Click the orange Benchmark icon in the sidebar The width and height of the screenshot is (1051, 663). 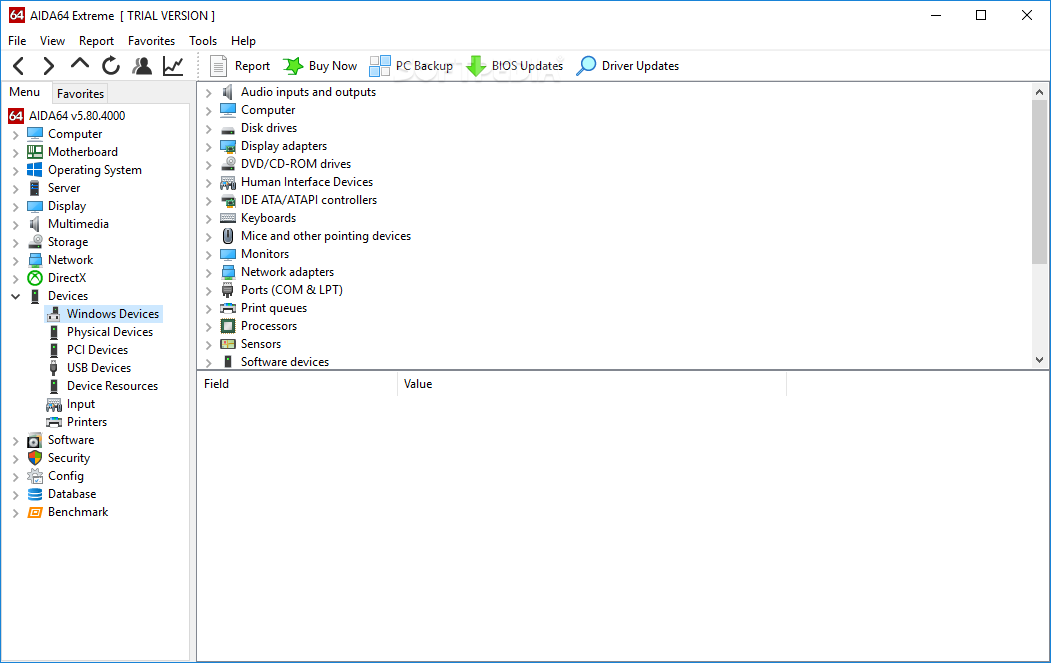click(35, 512)
